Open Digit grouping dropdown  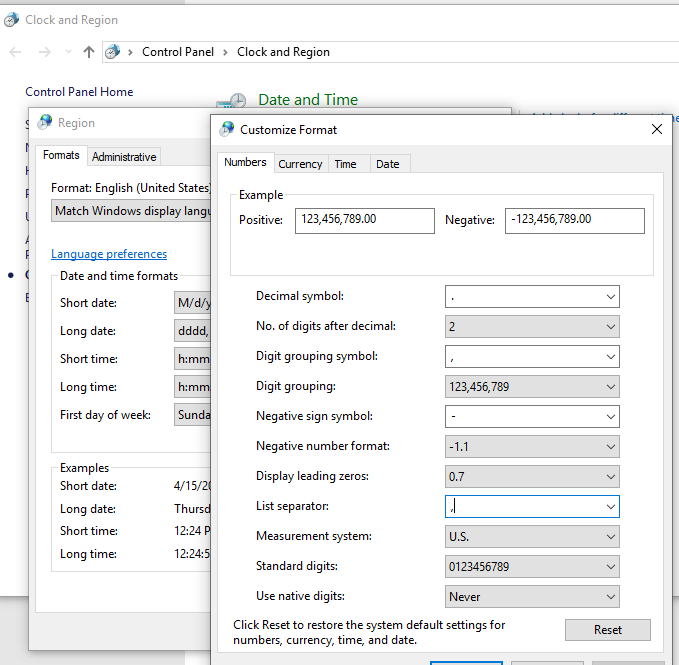point(532,387)
